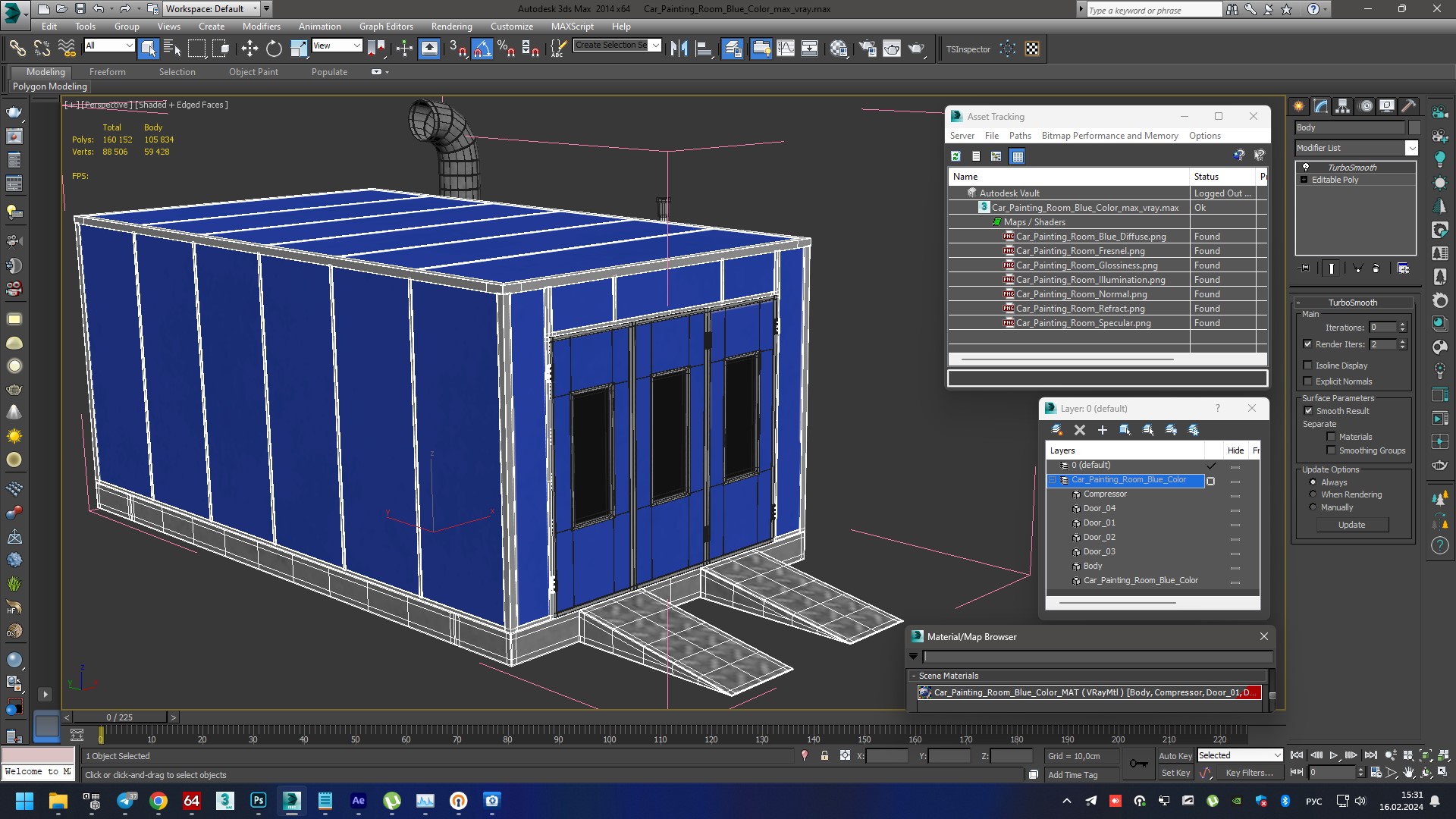The height and width of the screenshot is (819, 1456).
Task: Open Select by Name dialog icon
Action: 172,49
